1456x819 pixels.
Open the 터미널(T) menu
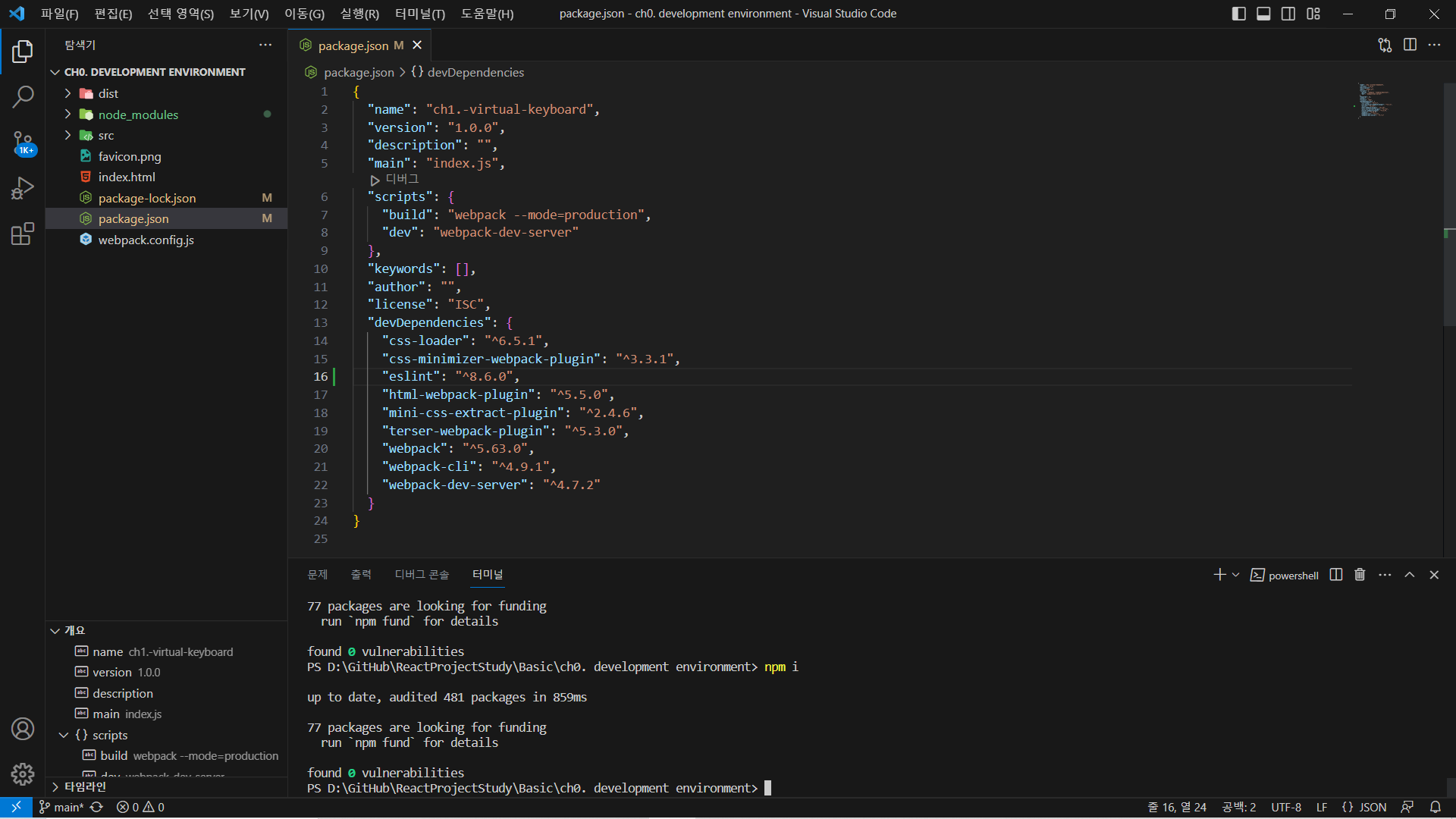click(x=420, y=14)
